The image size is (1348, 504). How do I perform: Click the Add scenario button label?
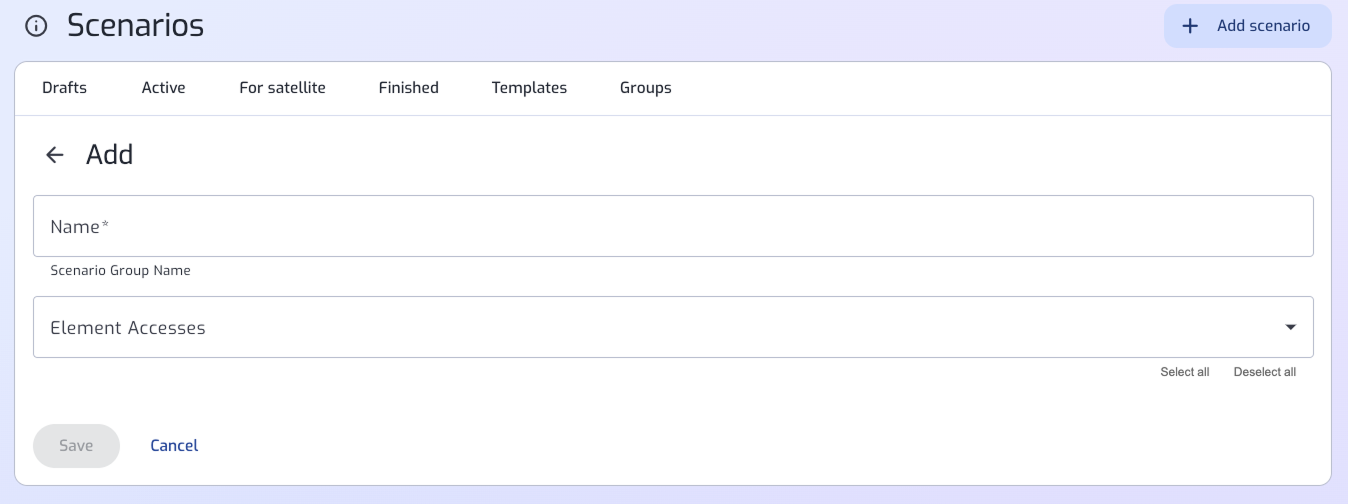point(1263,26)
